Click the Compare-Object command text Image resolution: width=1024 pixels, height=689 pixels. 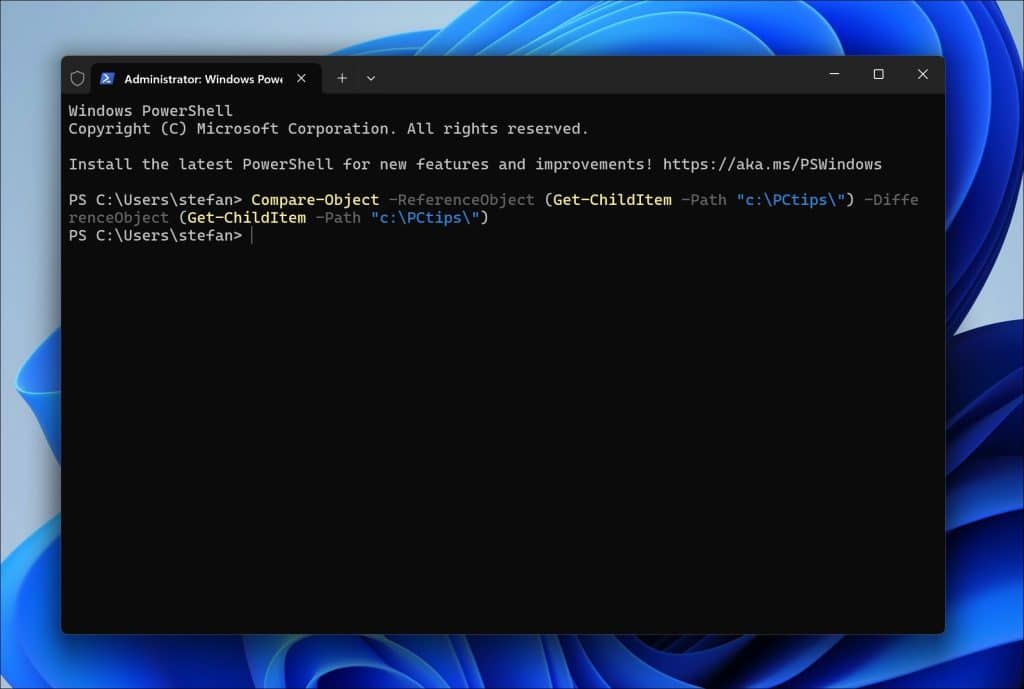point(315,200)
